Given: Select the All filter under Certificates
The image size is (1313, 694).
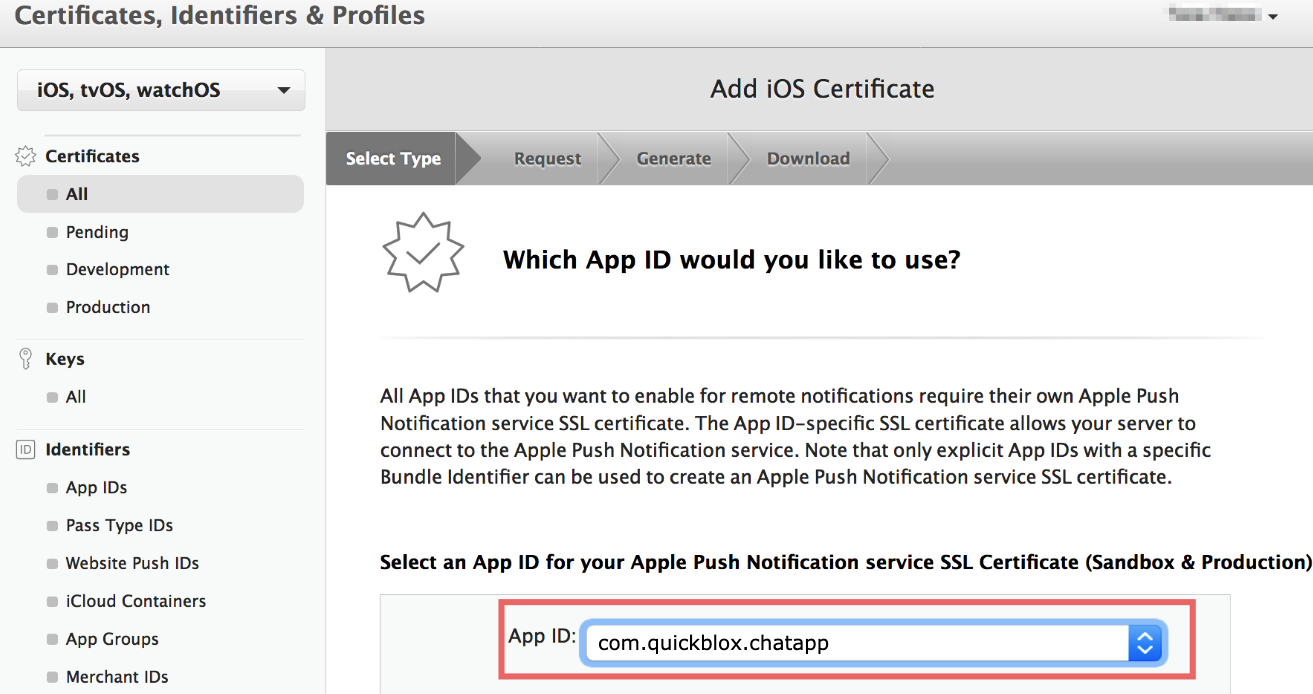Looking at the screenshot, I should coord(78,194).
